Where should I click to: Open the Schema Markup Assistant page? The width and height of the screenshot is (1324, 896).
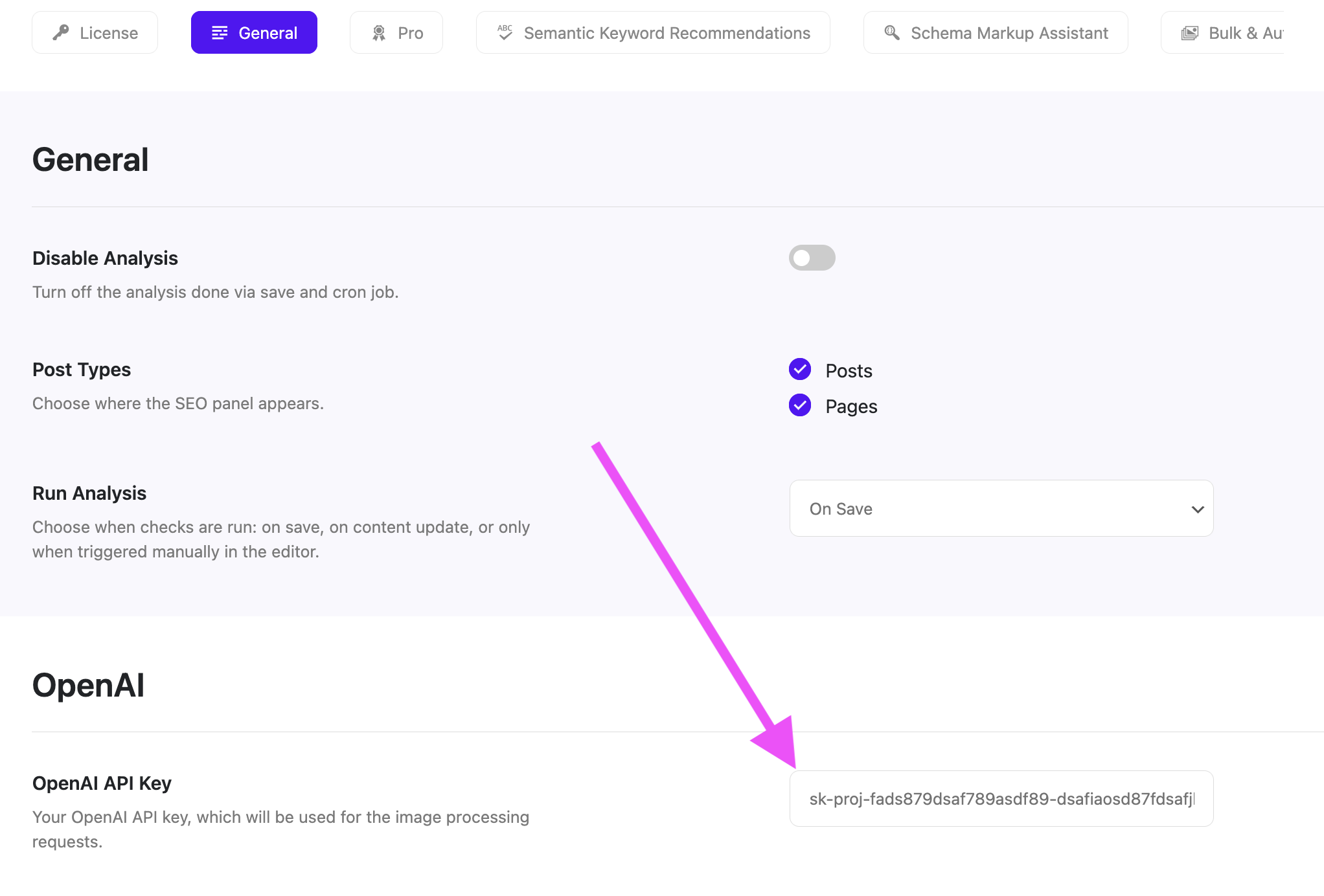[995, 32]
